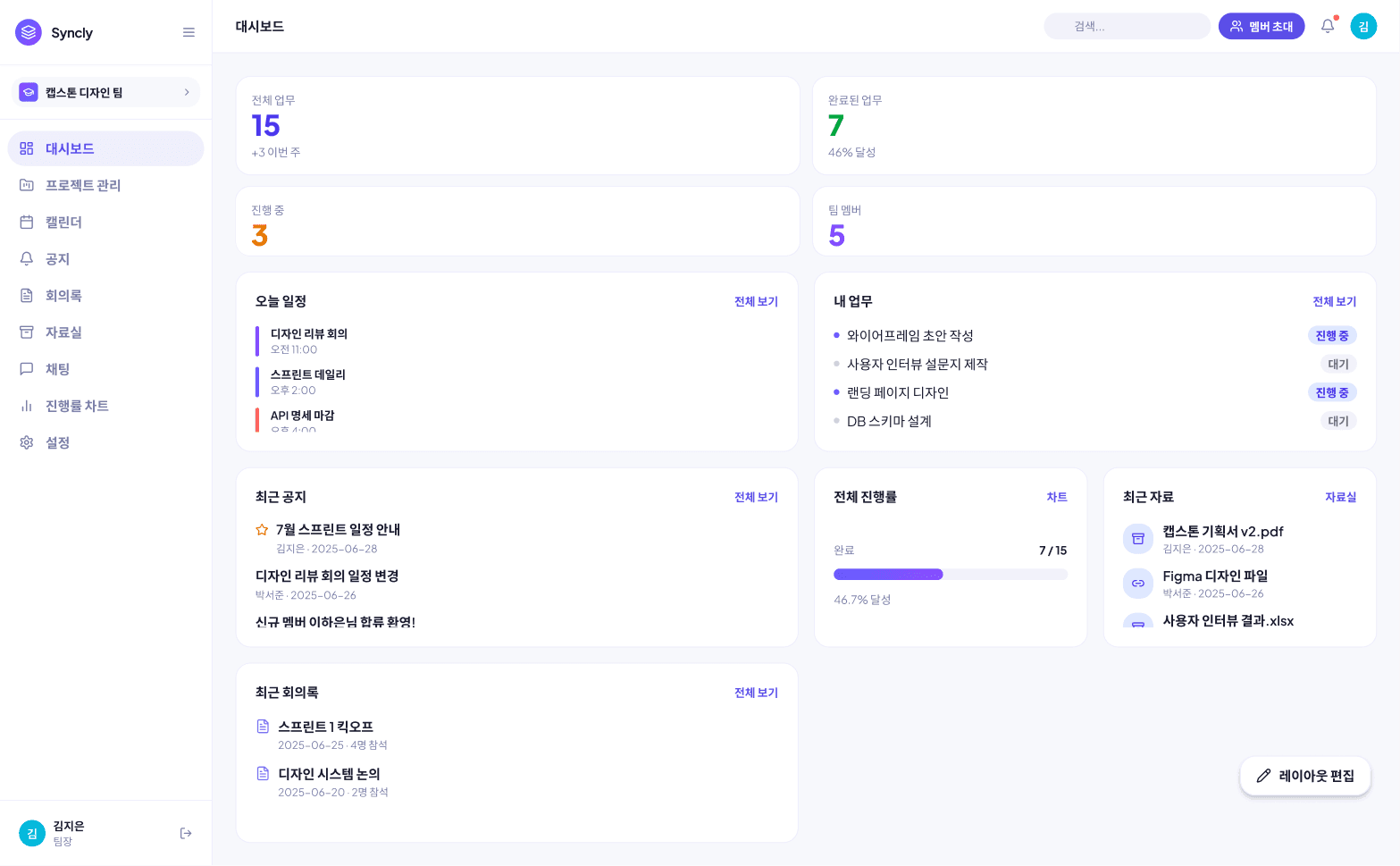Click the 설정 gear icon
The image size is (1400, 866).
tap(27, 442)
